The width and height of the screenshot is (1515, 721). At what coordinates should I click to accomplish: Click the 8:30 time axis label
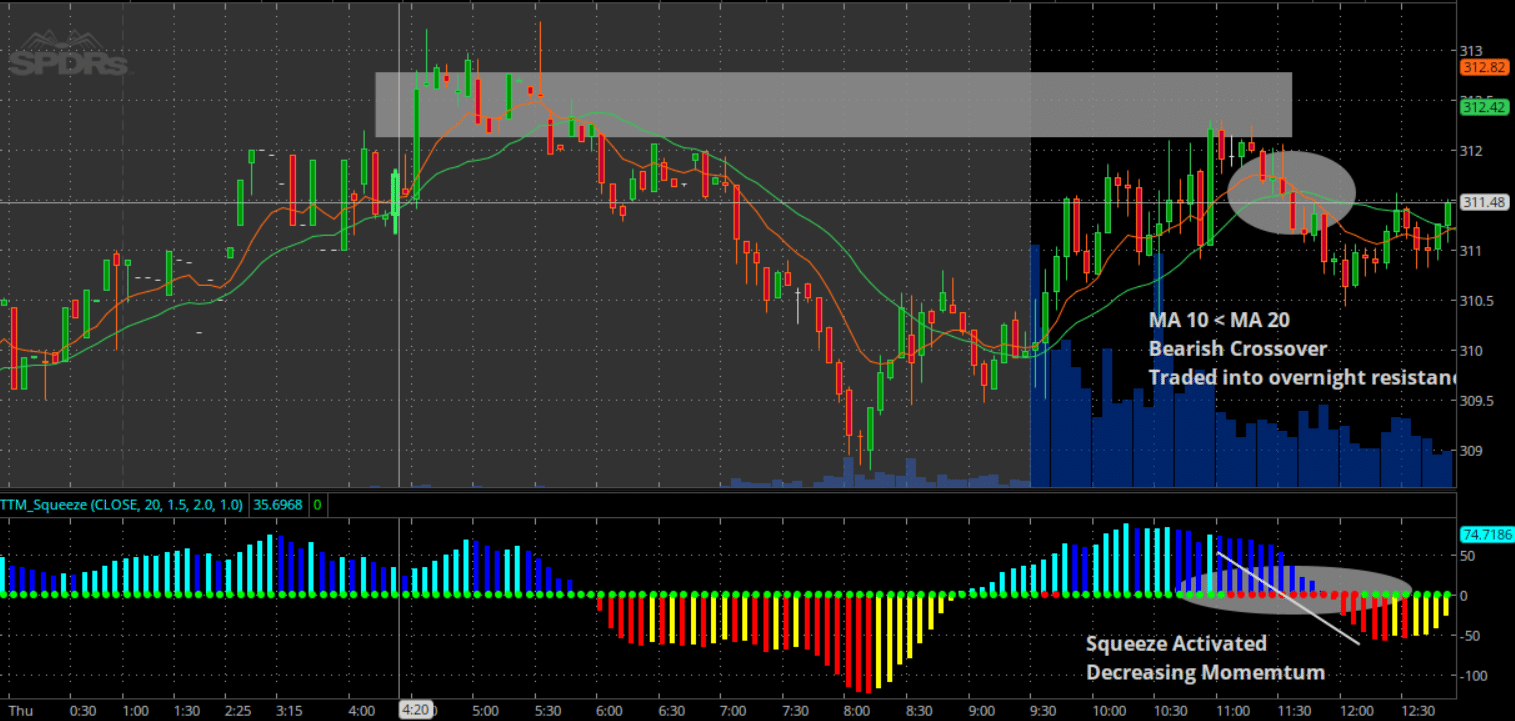(x=919, y=710)
